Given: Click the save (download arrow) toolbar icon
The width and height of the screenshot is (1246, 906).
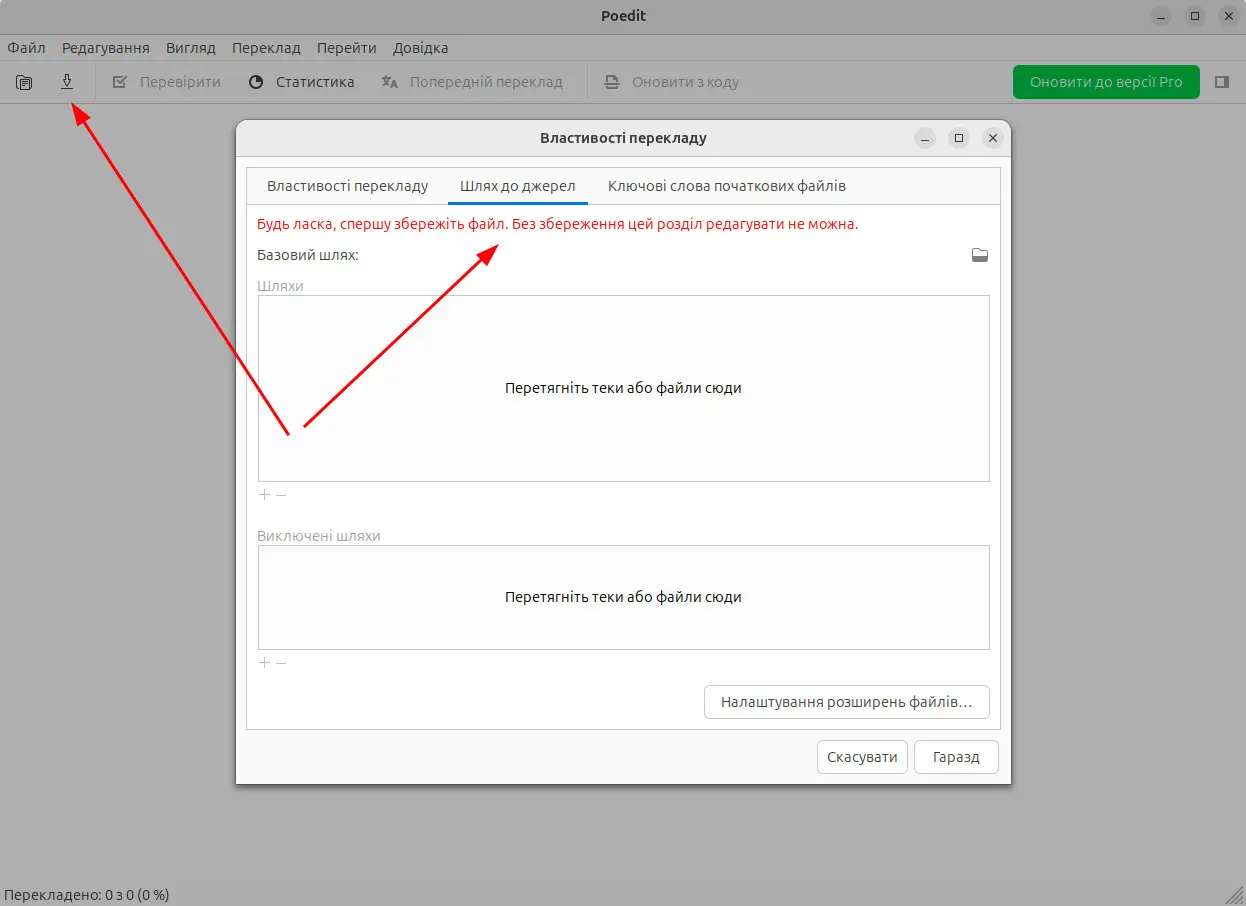Looking at the screenshot, I should [x=67, y=82].
